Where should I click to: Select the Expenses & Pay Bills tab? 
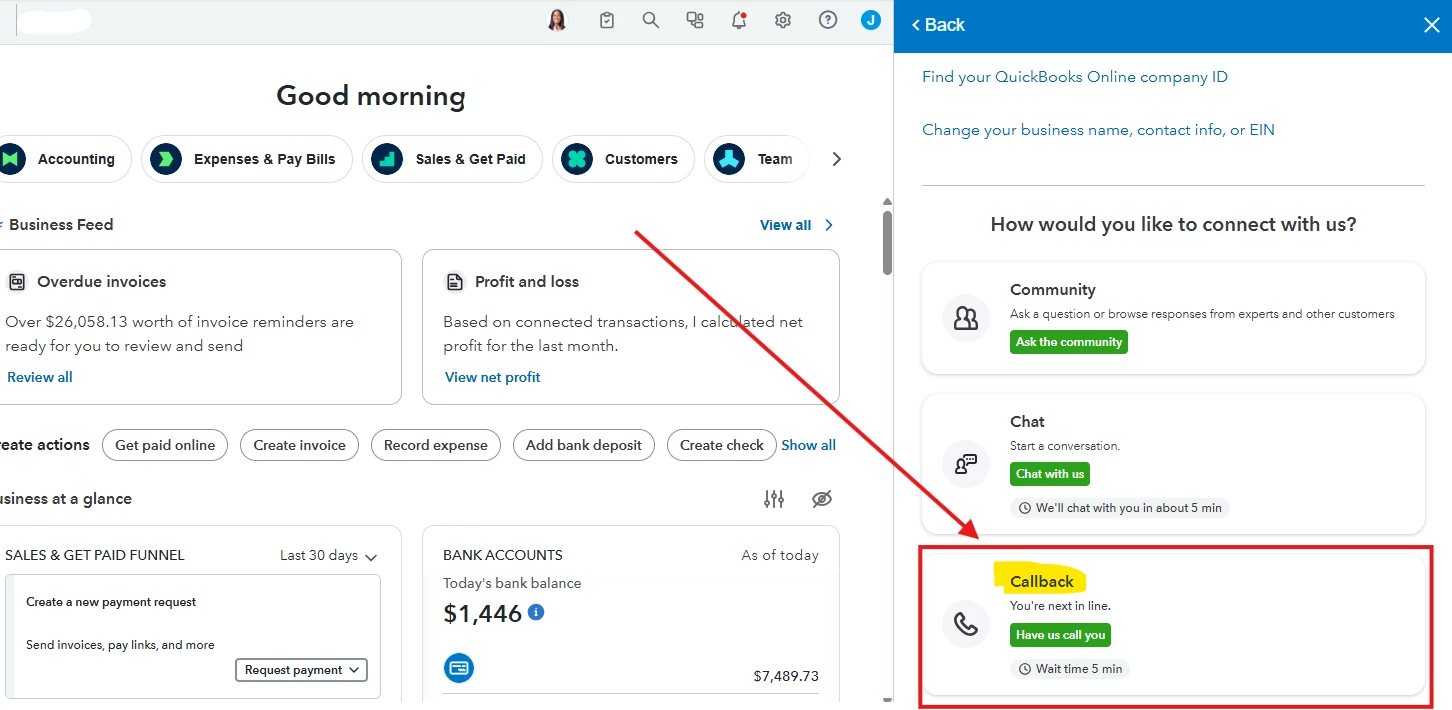(247, 159)
